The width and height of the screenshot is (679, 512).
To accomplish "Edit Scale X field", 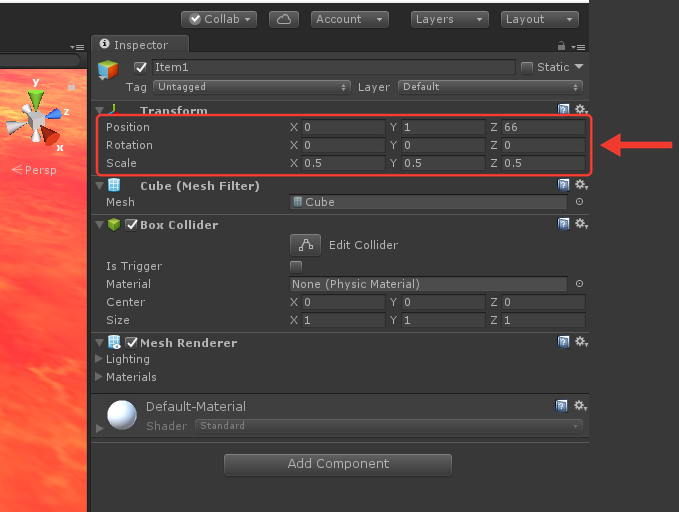I will tap(343, 163).
